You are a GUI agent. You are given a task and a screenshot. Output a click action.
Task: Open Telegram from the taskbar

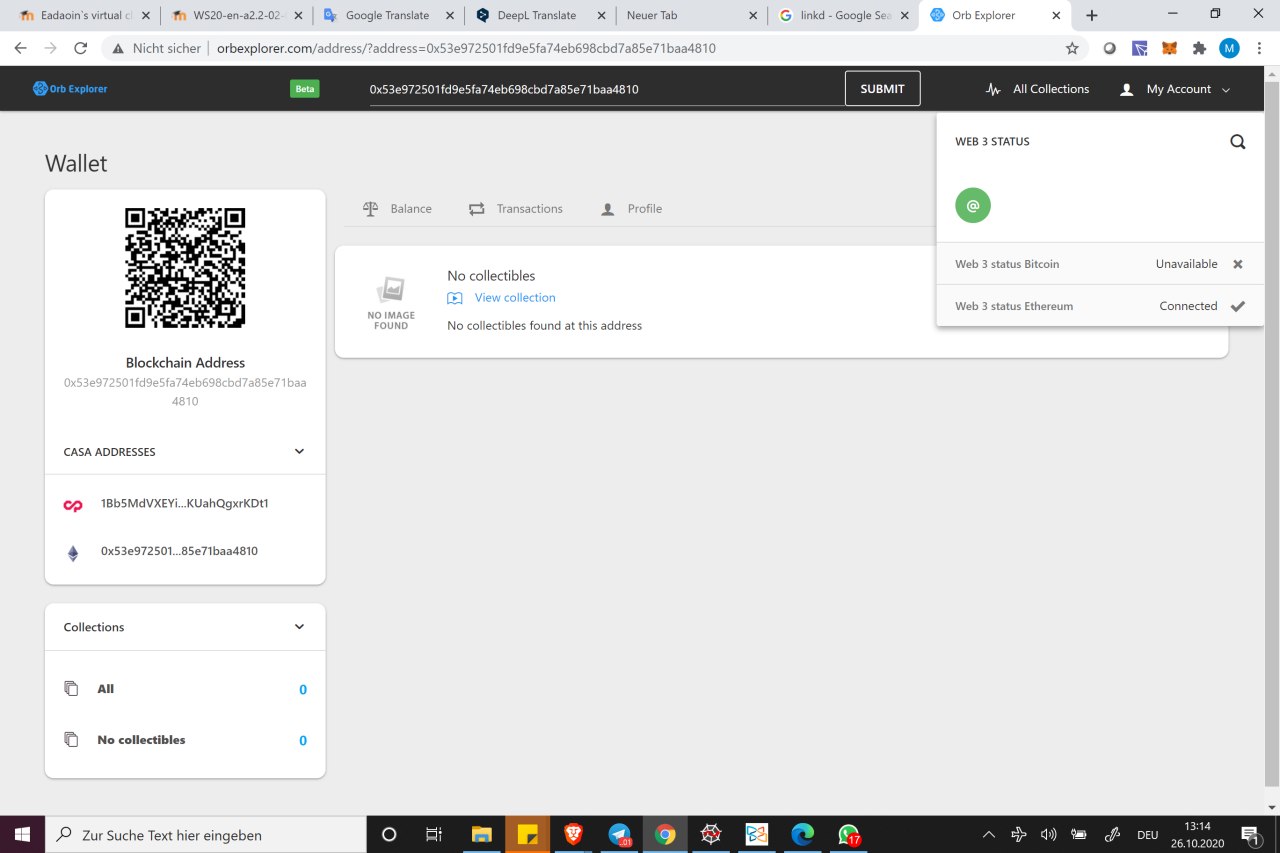[619, 834]
